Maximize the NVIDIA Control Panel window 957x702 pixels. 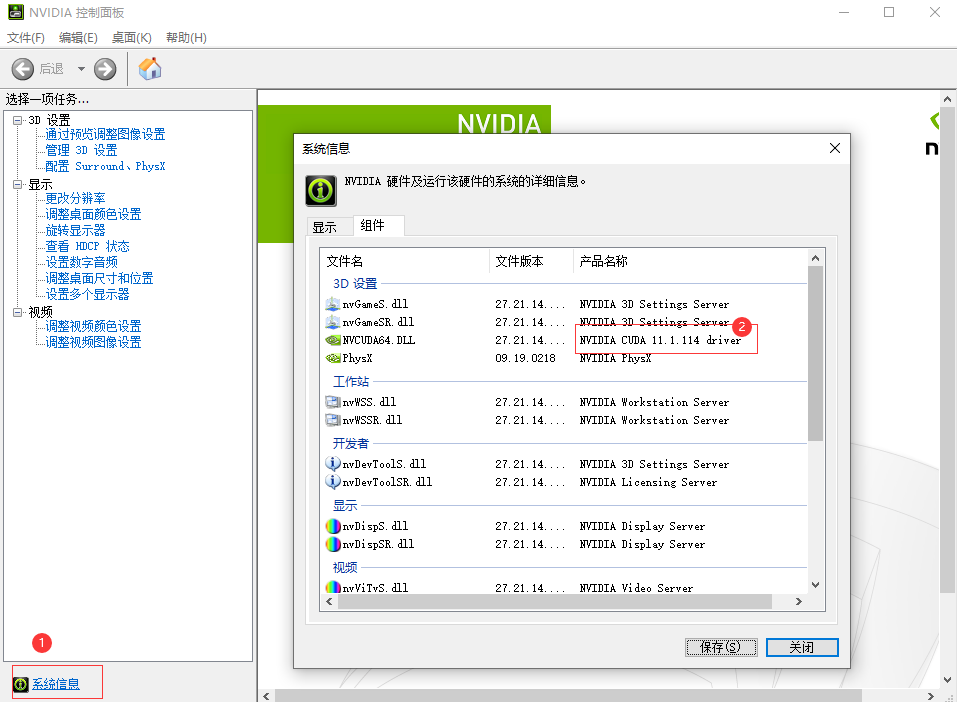coord(889,12)
